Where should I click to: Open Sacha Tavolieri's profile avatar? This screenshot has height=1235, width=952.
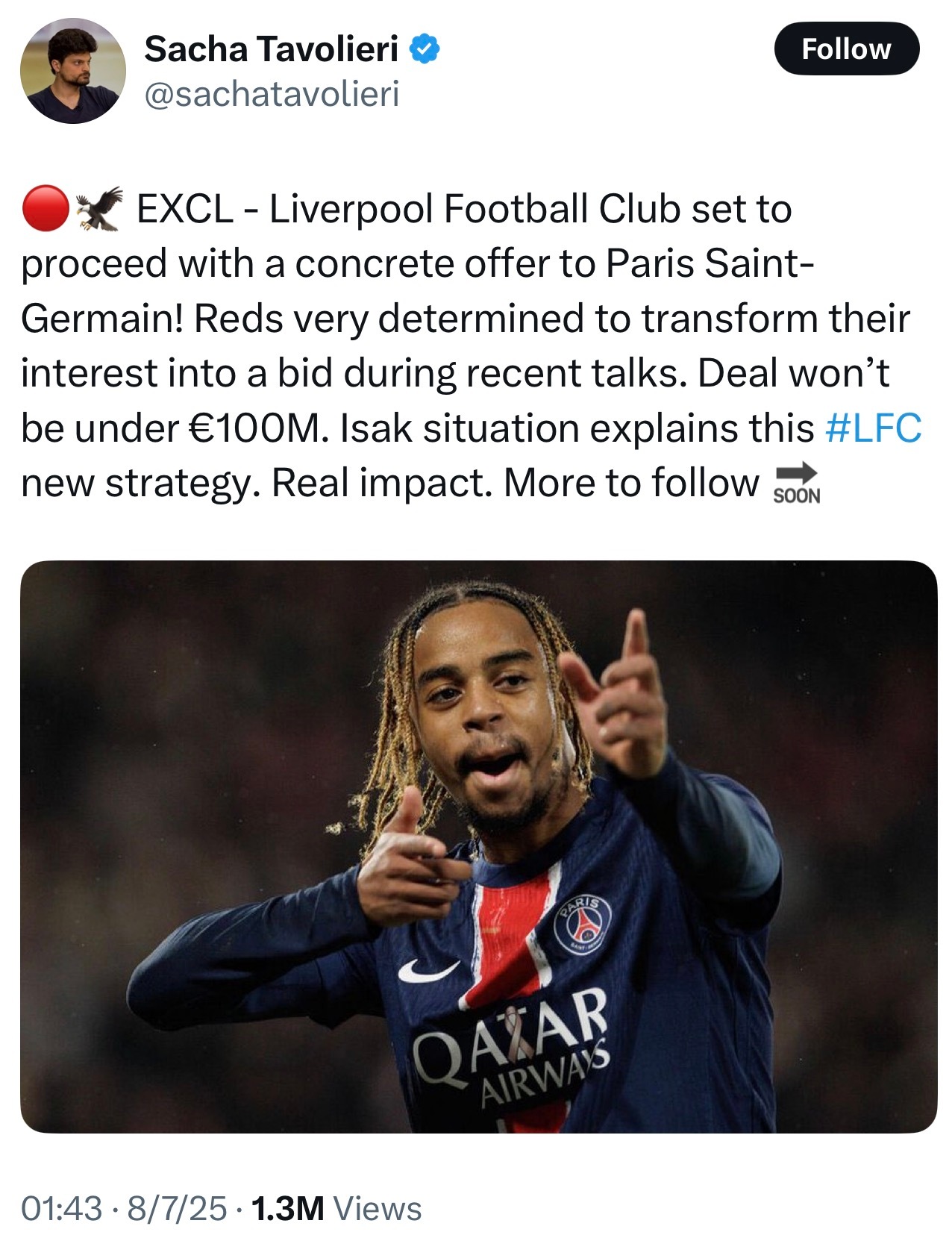coord(72,71)
